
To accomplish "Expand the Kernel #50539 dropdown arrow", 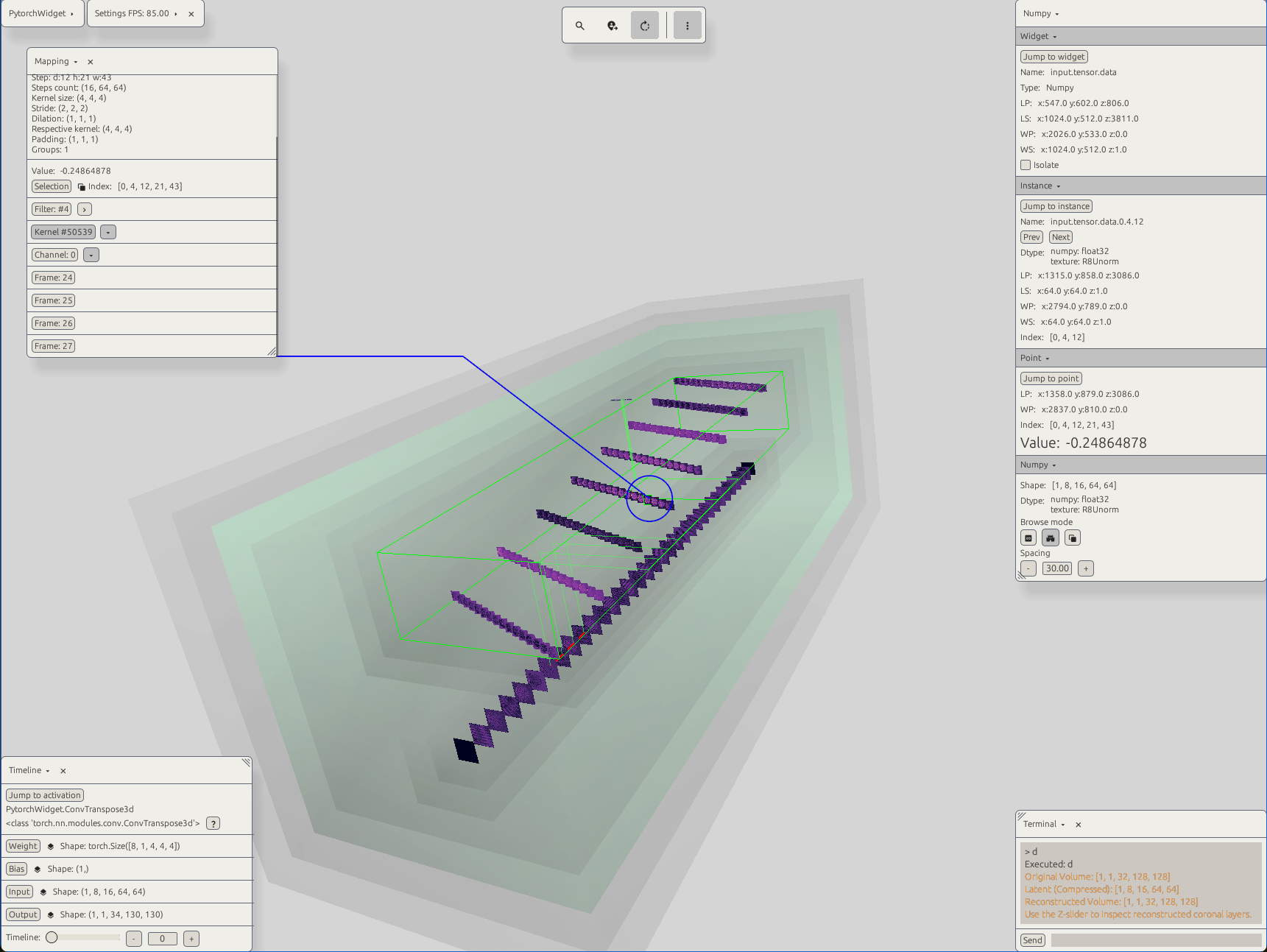I will pyautogui.click(x=108, y=233).
